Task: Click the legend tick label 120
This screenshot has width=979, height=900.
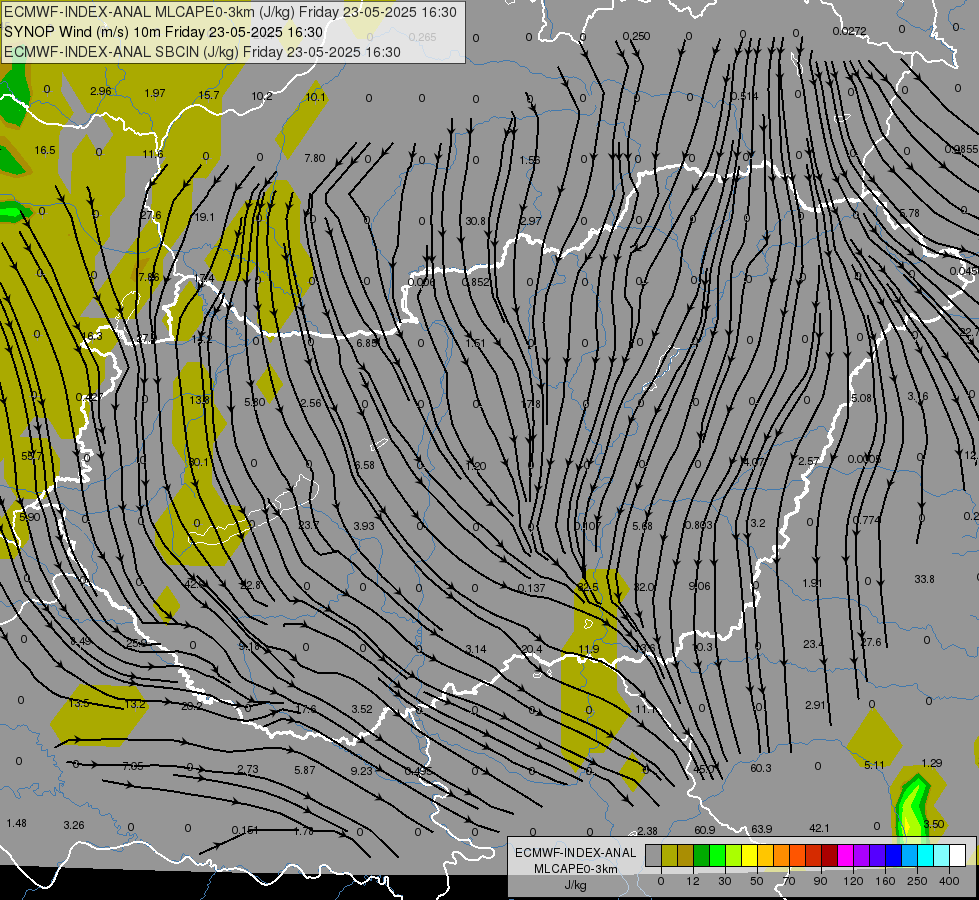Action: point(853,881)
